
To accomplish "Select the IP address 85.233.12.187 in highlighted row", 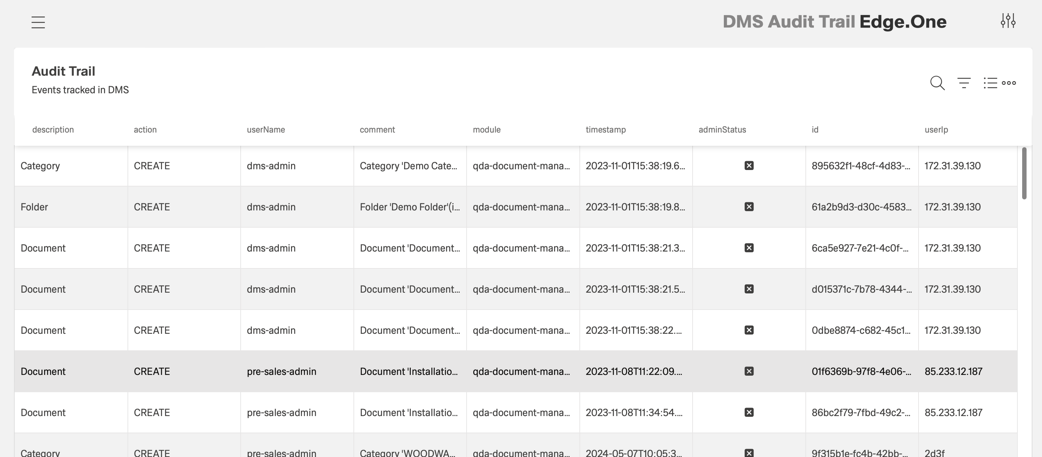I will (x=953, y=371).
